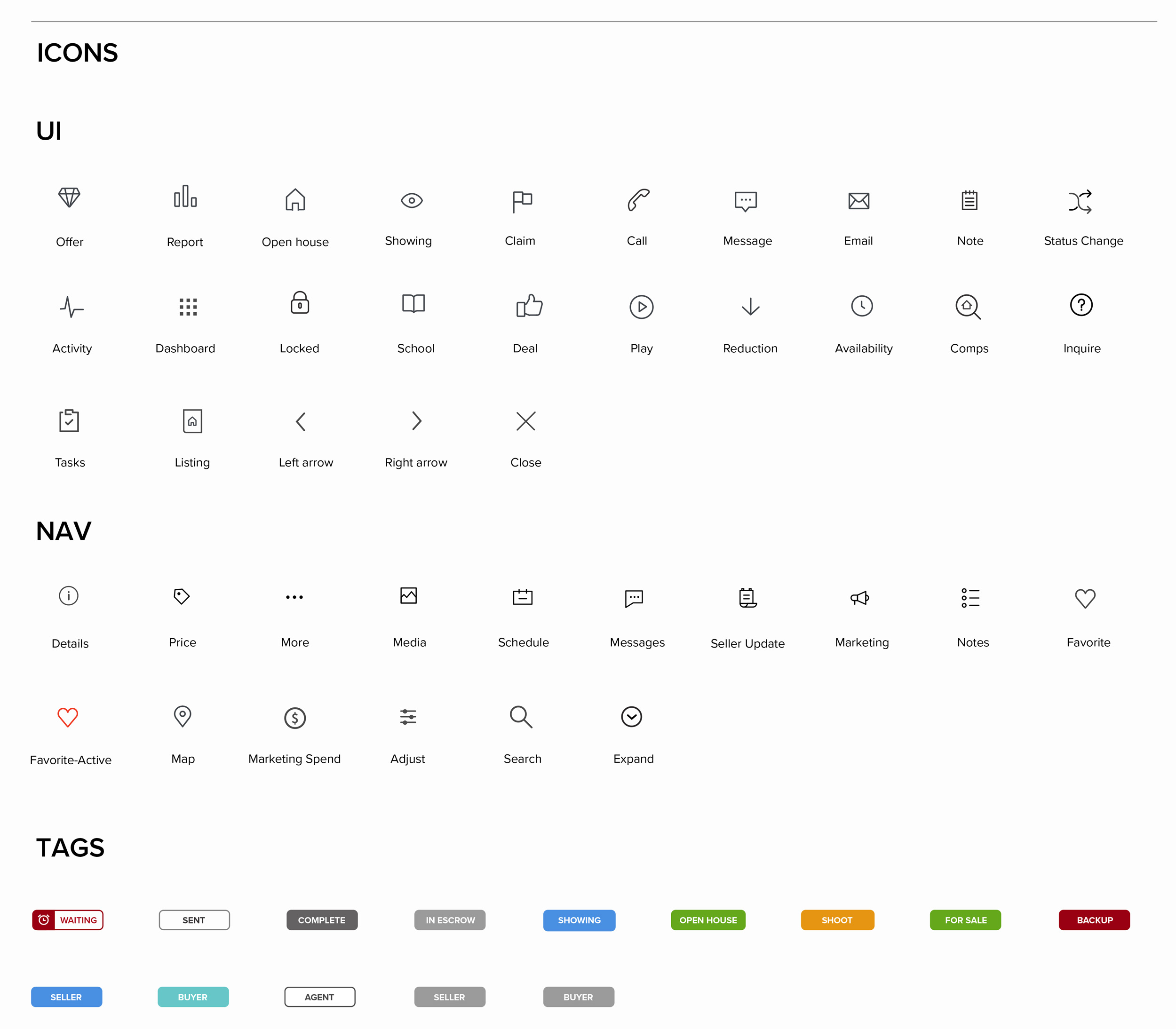Click the Dashboard grid icon
Screen dimensions: 1176x1029
click(x=188, y=307)
